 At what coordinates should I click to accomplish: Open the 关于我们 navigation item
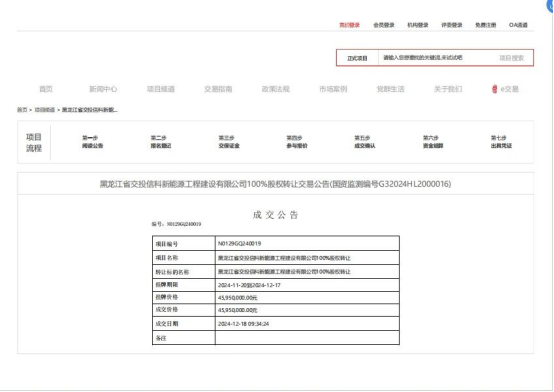[x=448, y=89]
